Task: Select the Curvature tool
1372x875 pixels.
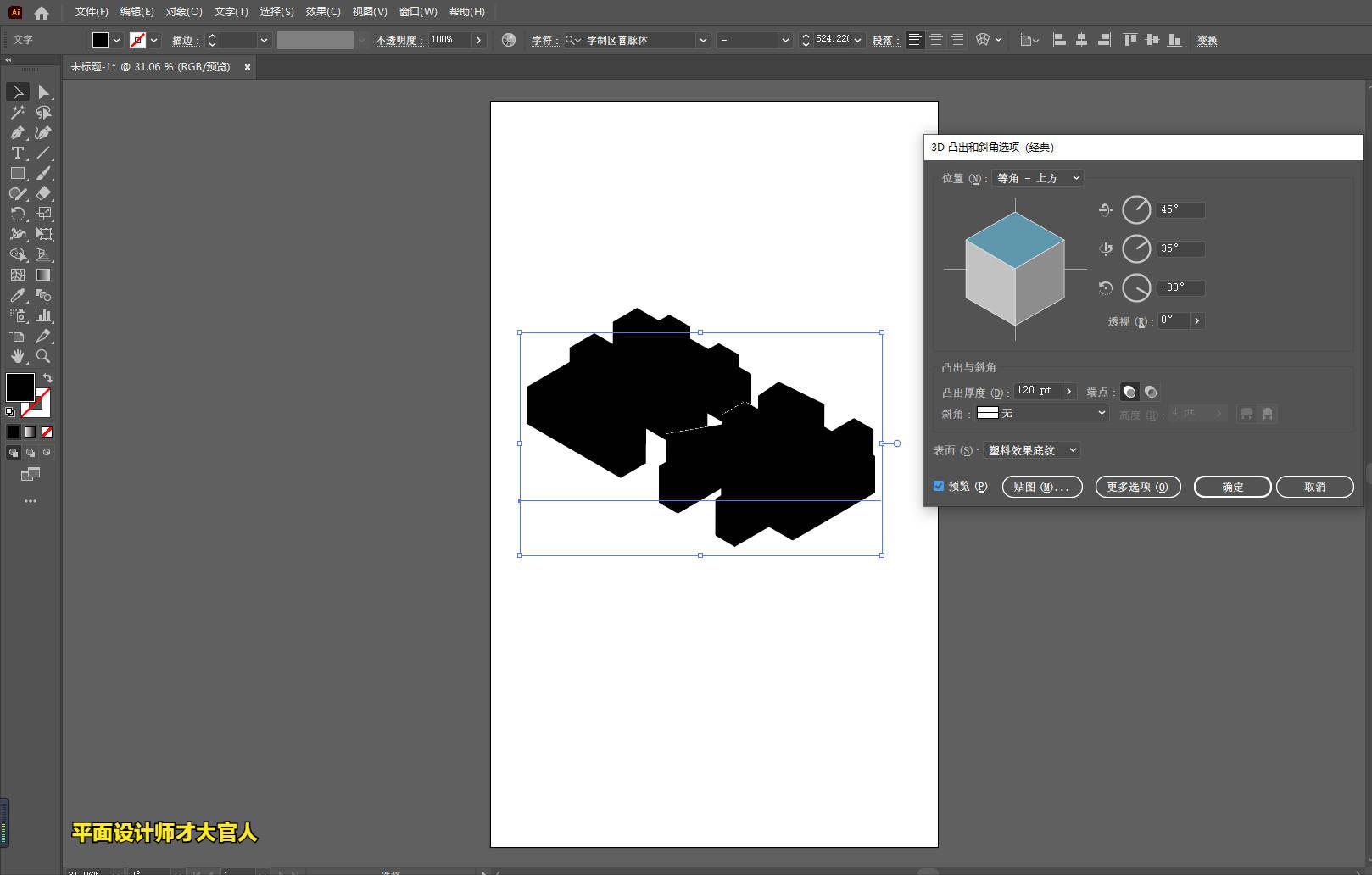Action: 43,132
